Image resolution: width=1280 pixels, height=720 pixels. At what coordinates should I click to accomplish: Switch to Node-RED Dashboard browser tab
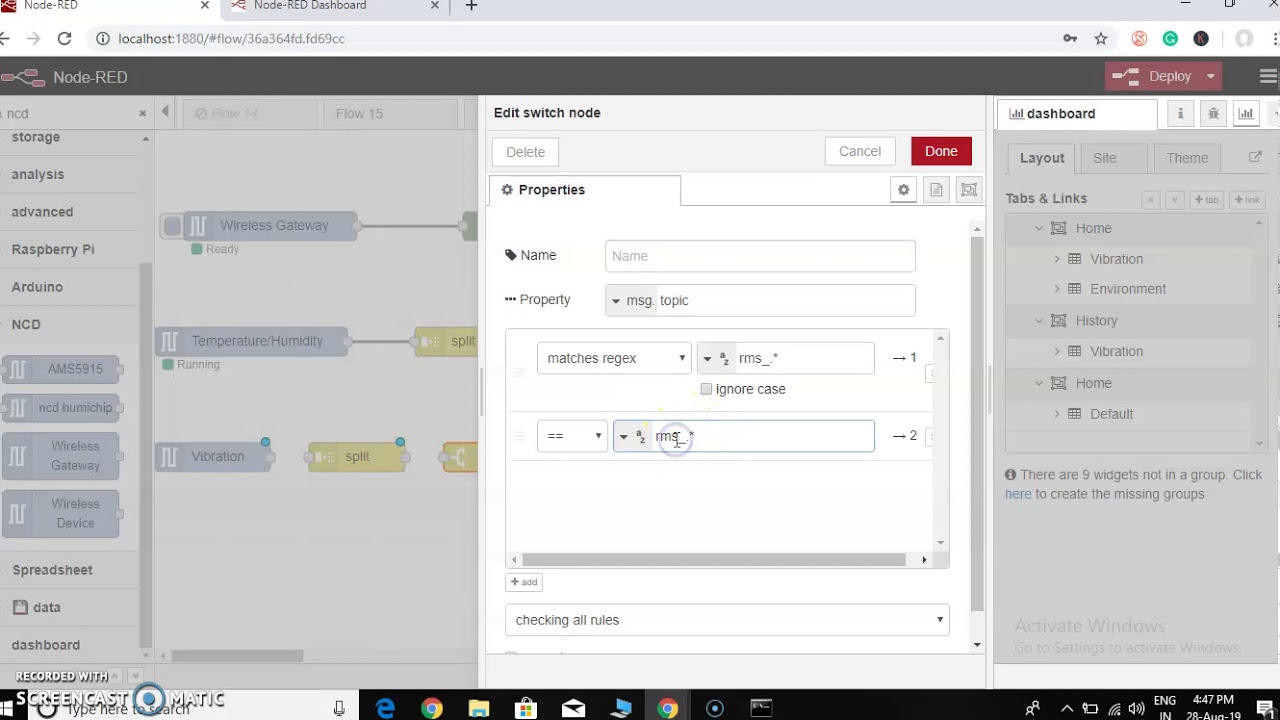point(335,7)
